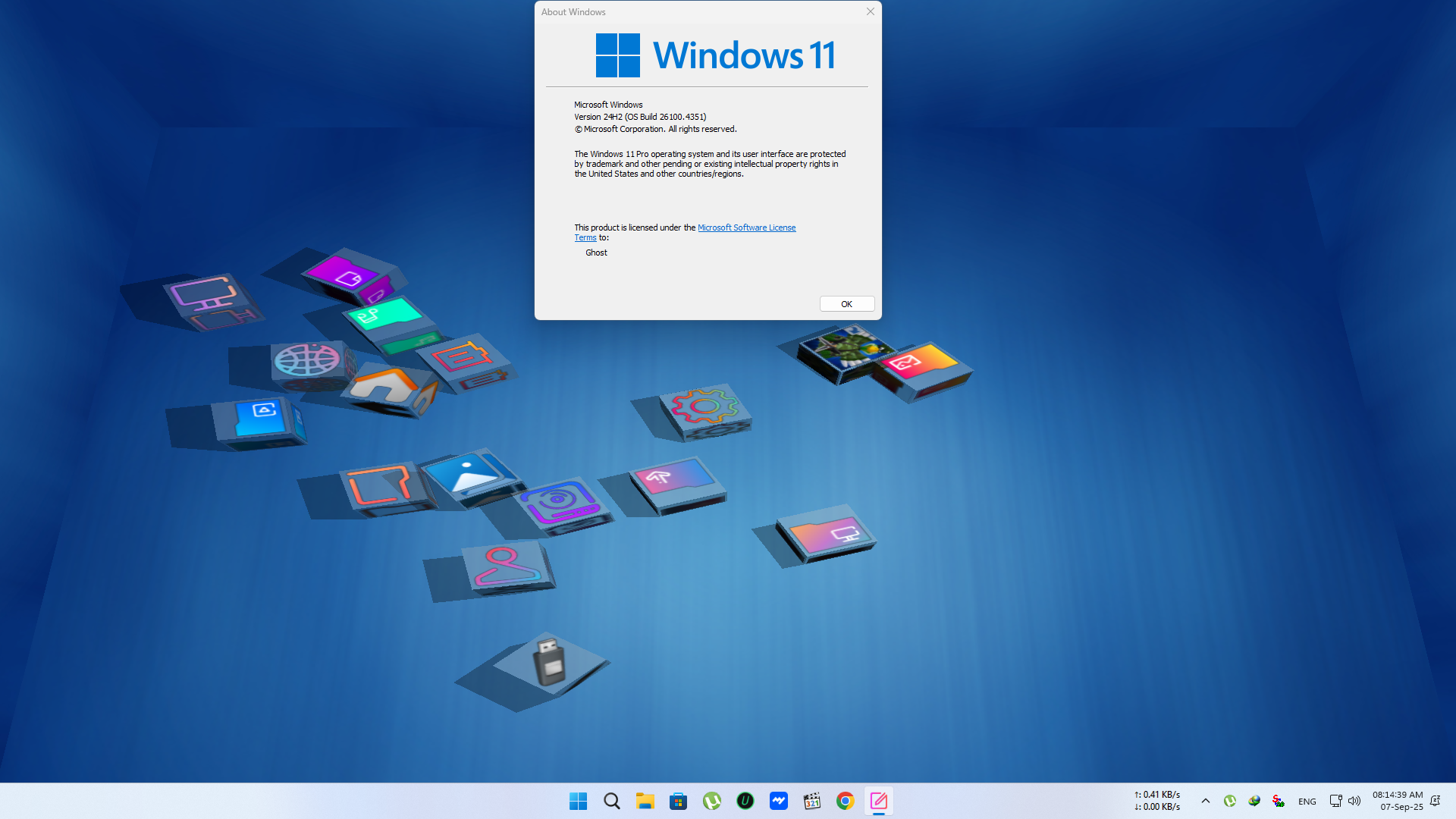The image size is (1456, 819).
Task: Select the user profile 3D icon
Action: (x=510, y=567)
